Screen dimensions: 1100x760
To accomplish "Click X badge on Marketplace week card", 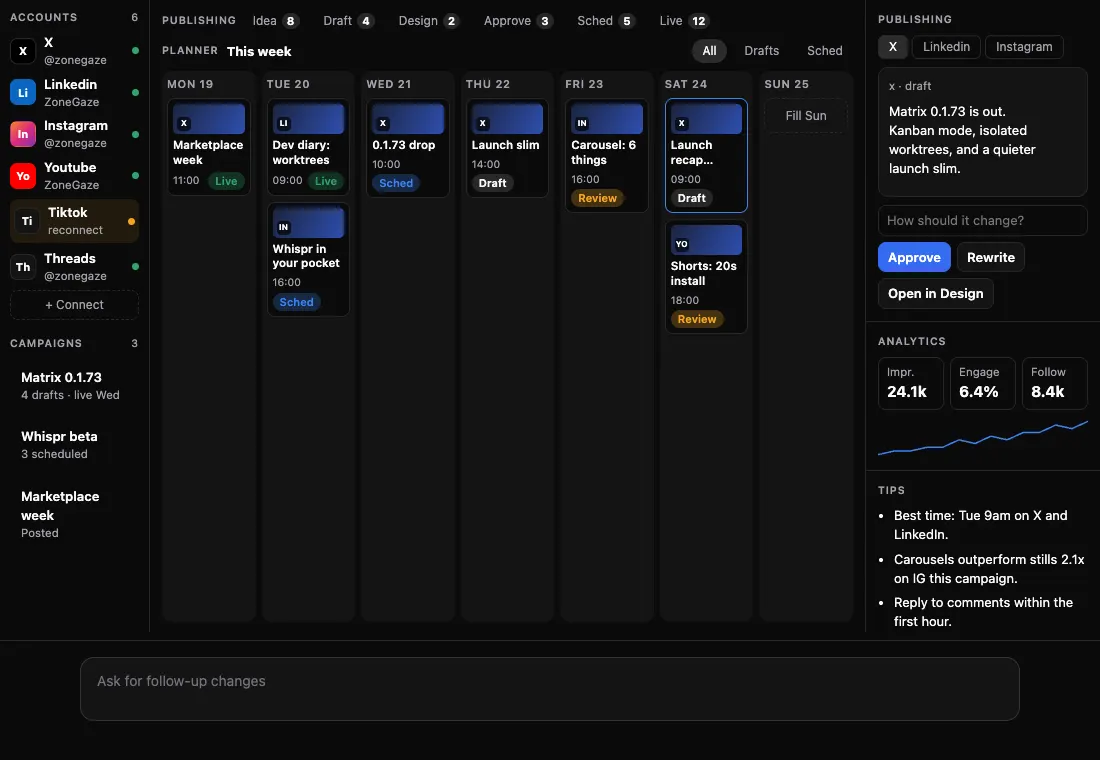I will (x=184, y=123).
